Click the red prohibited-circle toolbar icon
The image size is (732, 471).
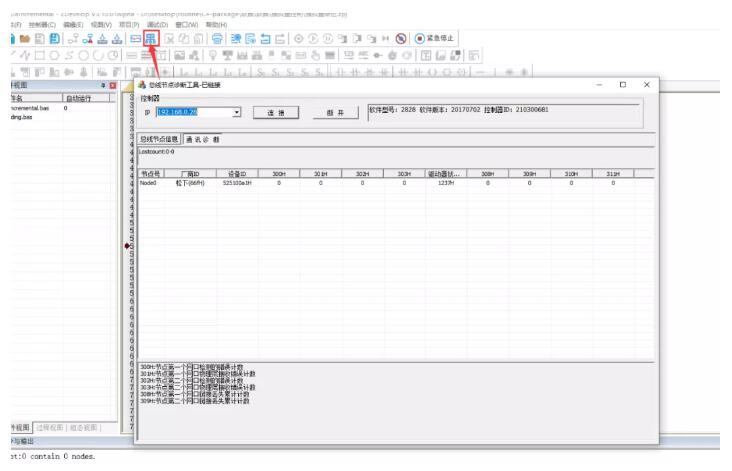[x=401, y=39]
